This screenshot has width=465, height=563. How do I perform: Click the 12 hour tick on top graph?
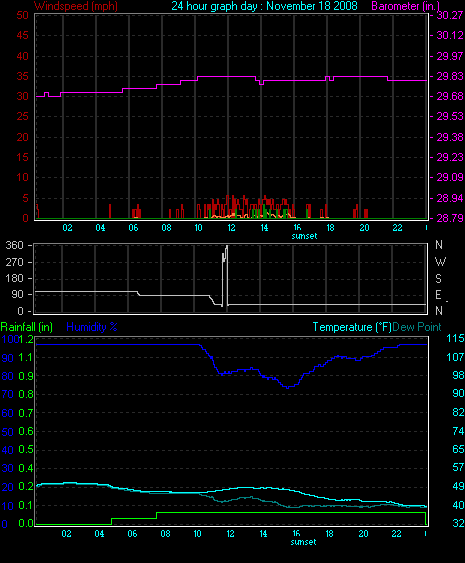click(x=231, y=228)
